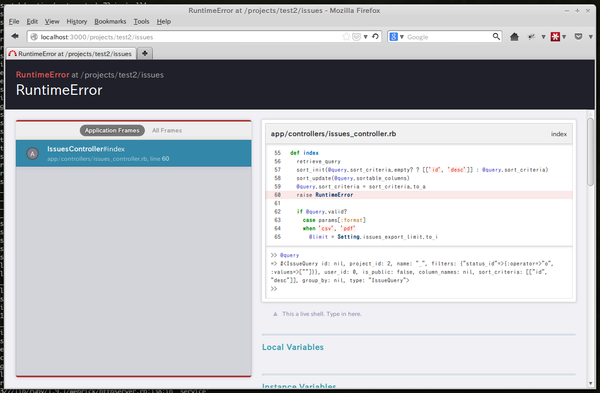Image resolution: width=600 pixels, height=393 pixels.
Task: Bookmark this page with the star icon
Action: (346, 37)
